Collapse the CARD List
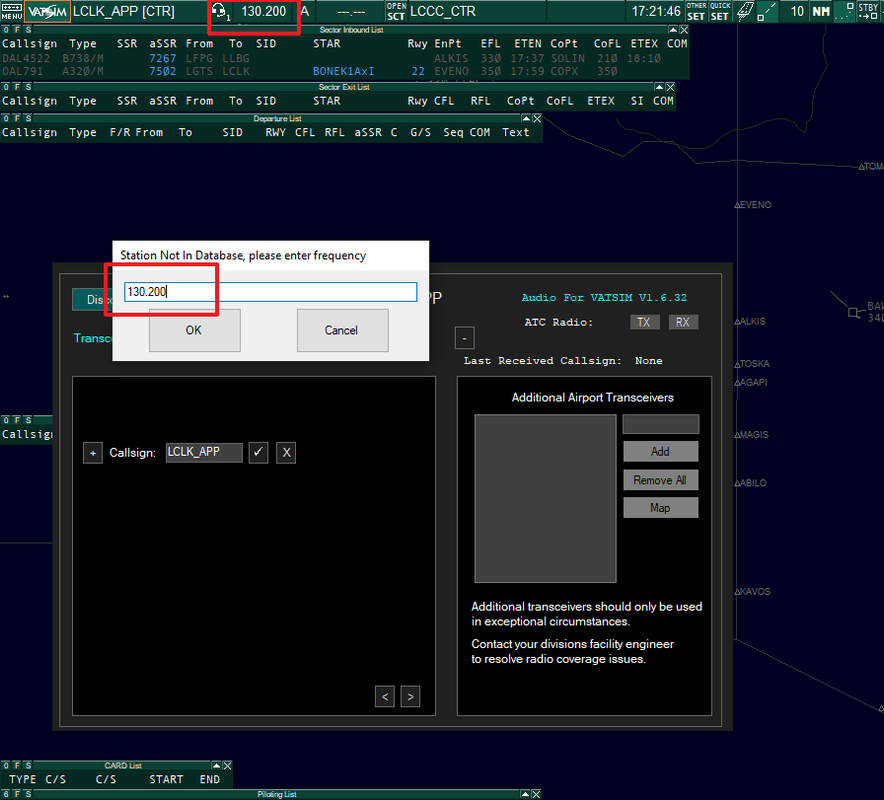 [216, 766]
